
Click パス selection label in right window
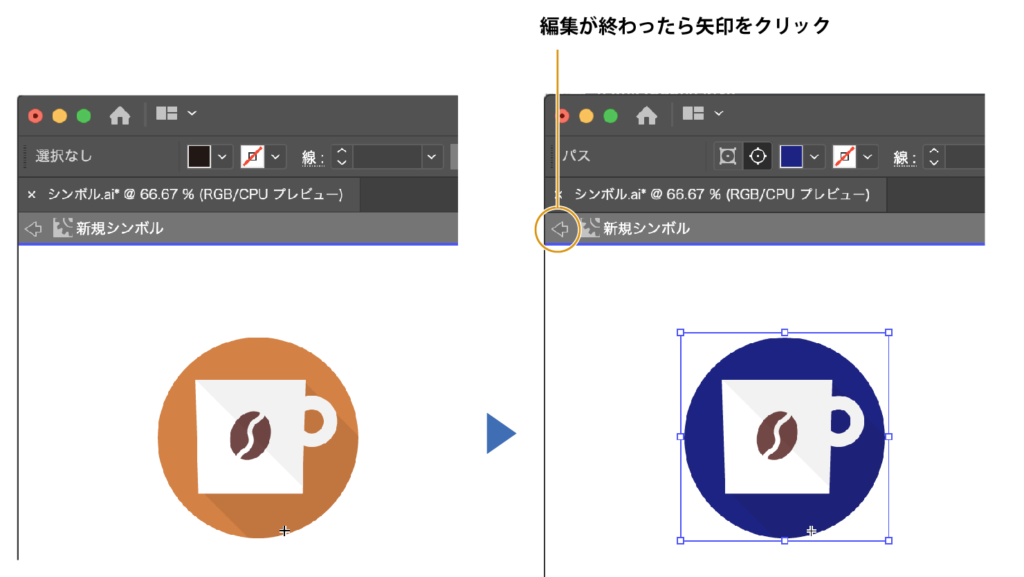click(576, 156)
